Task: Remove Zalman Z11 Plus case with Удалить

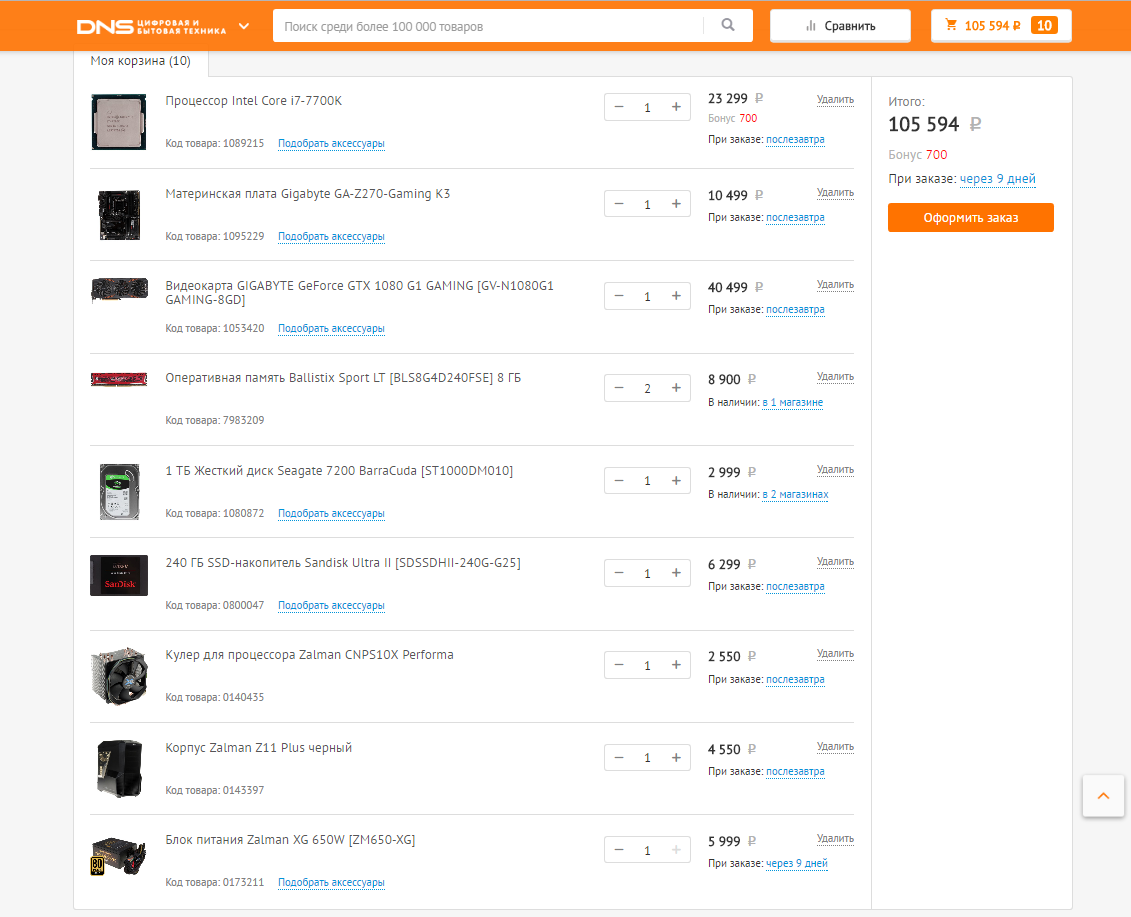Action: pos(835,747)
